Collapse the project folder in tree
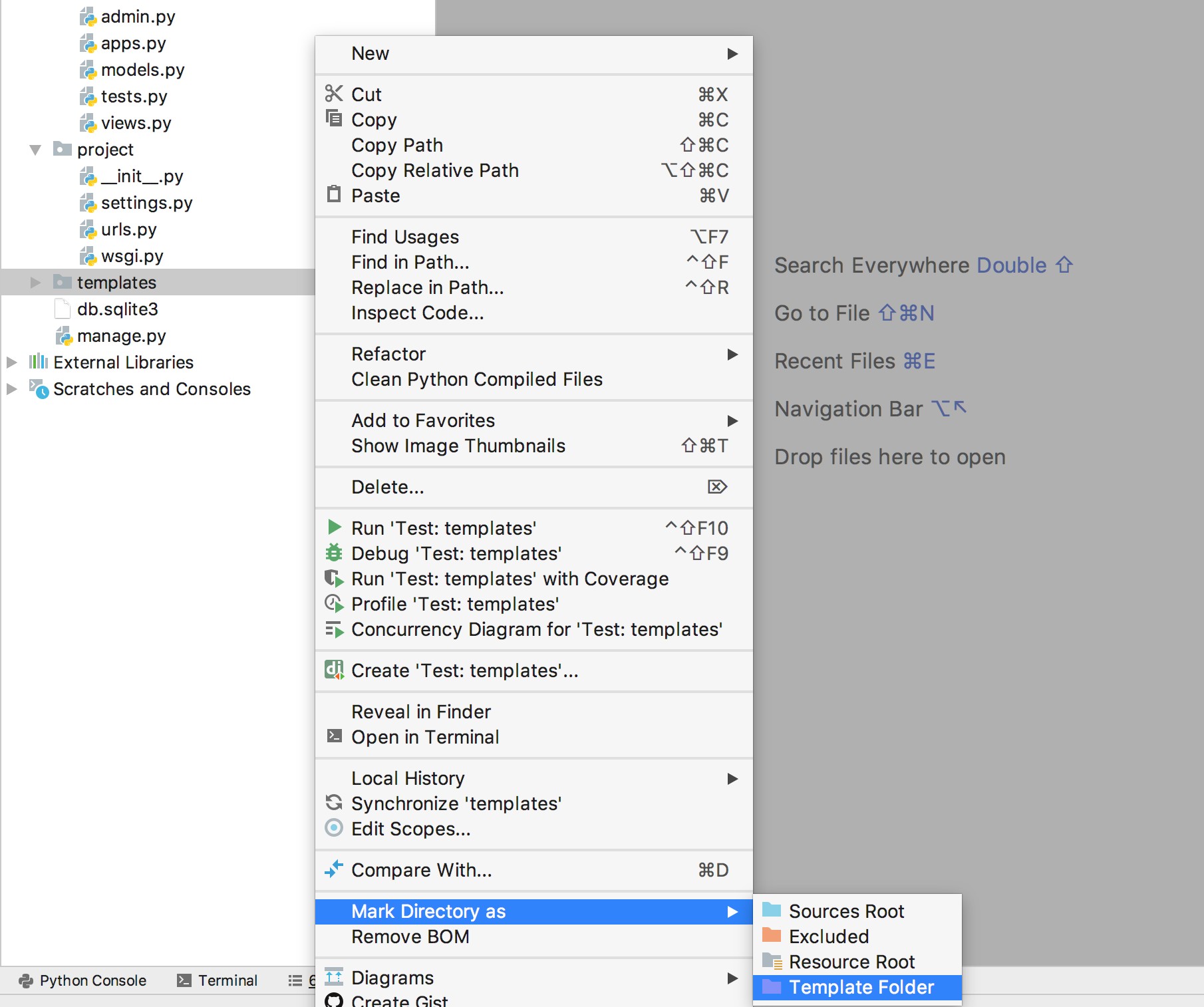Screen dimensions: 1204x1007 click(35, 150)
